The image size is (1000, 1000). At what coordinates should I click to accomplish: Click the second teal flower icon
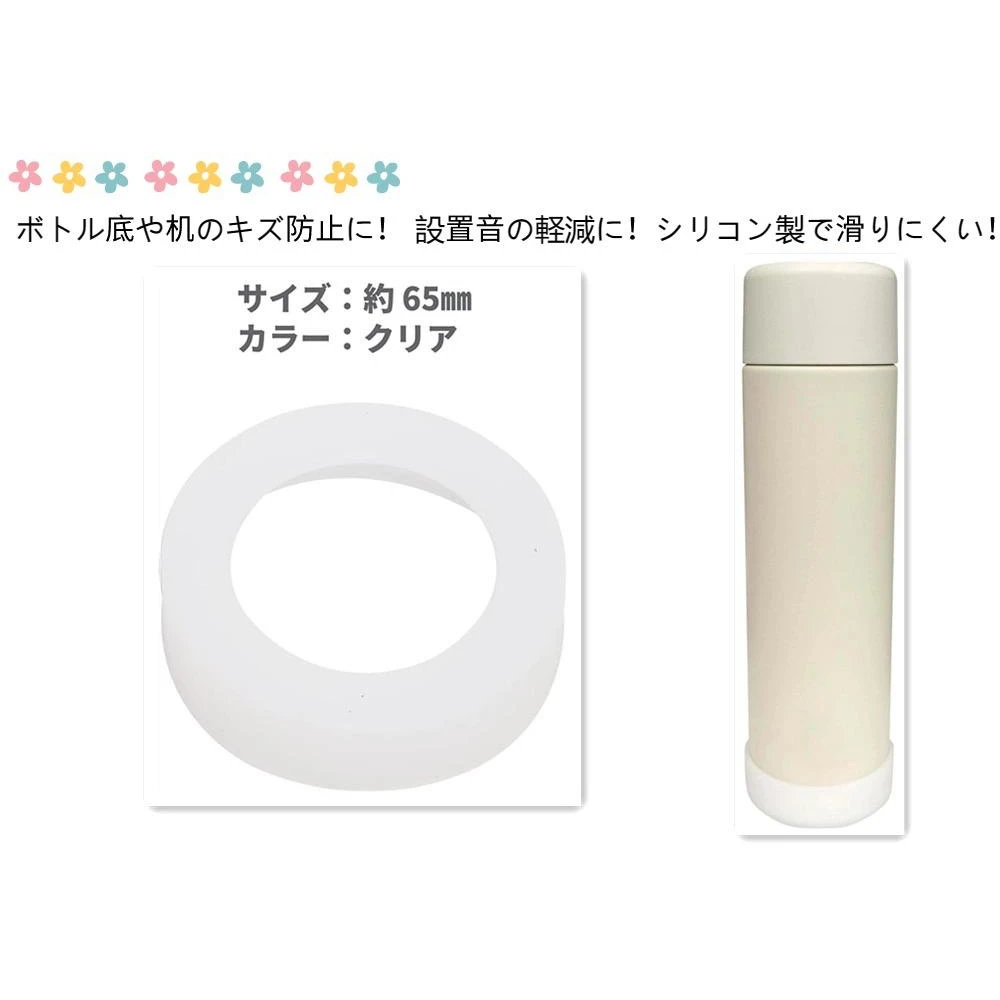(247, 177)
